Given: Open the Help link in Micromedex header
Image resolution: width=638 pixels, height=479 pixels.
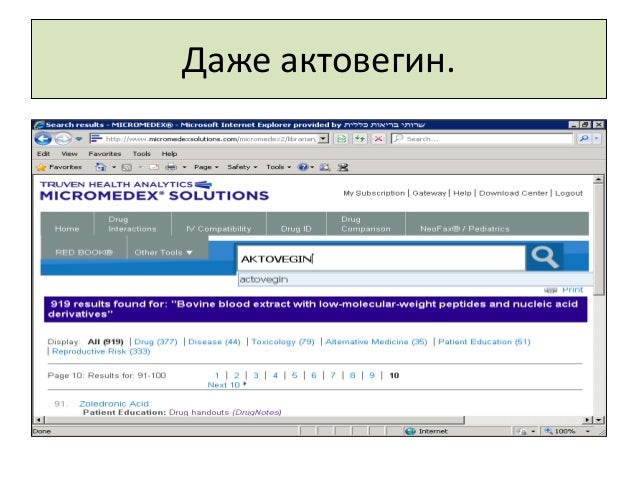Looking at the screenshot, I should pos(462,193).
